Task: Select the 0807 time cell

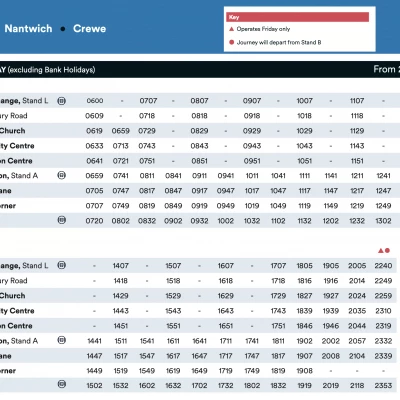Action: [x=199, y=101]
